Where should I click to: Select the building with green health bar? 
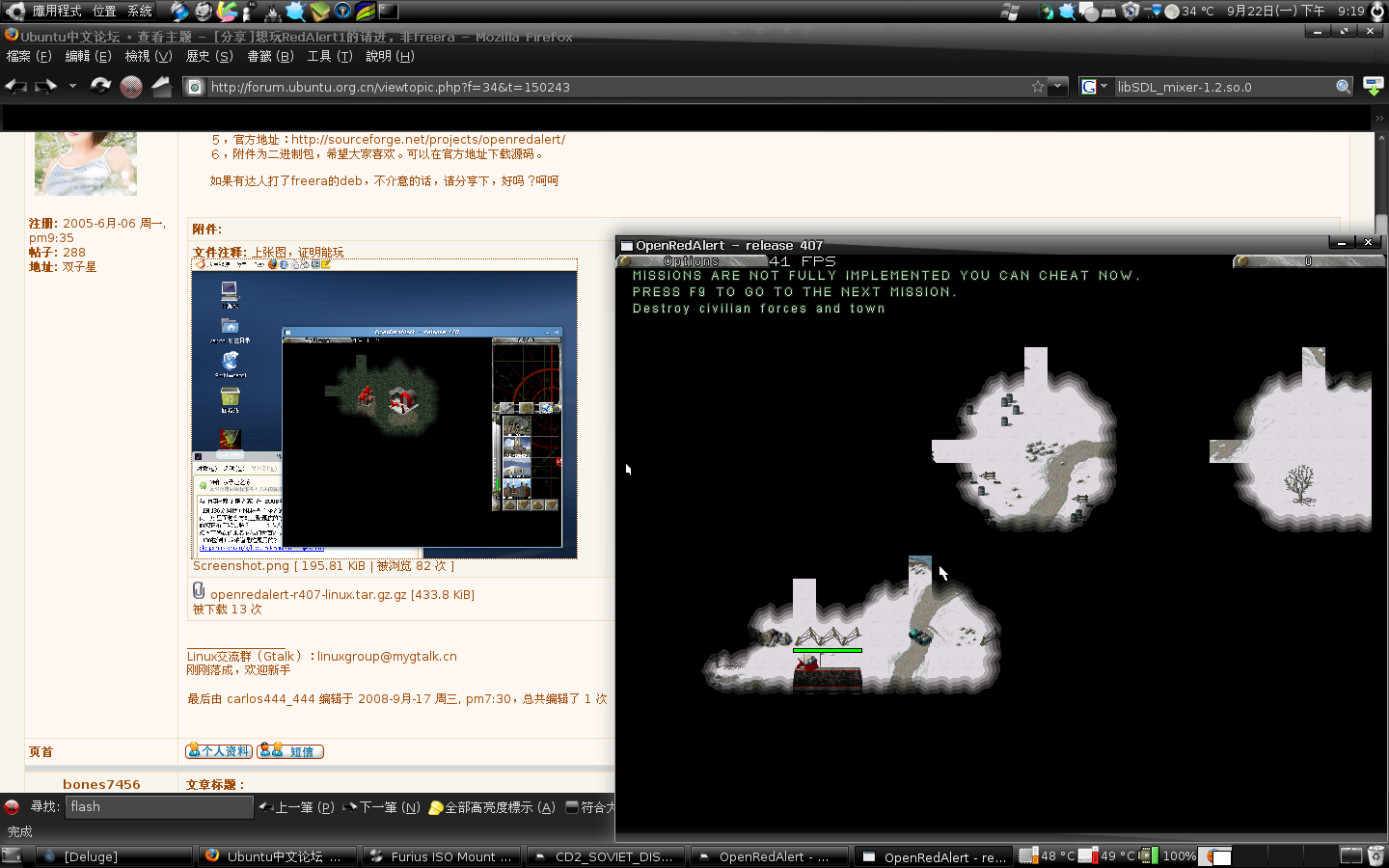pos(827,672)
